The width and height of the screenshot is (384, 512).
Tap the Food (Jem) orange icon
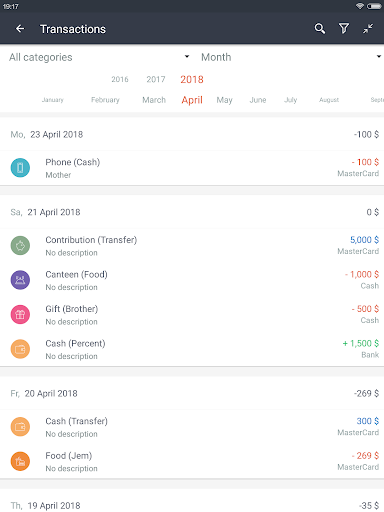pos(20,461)
